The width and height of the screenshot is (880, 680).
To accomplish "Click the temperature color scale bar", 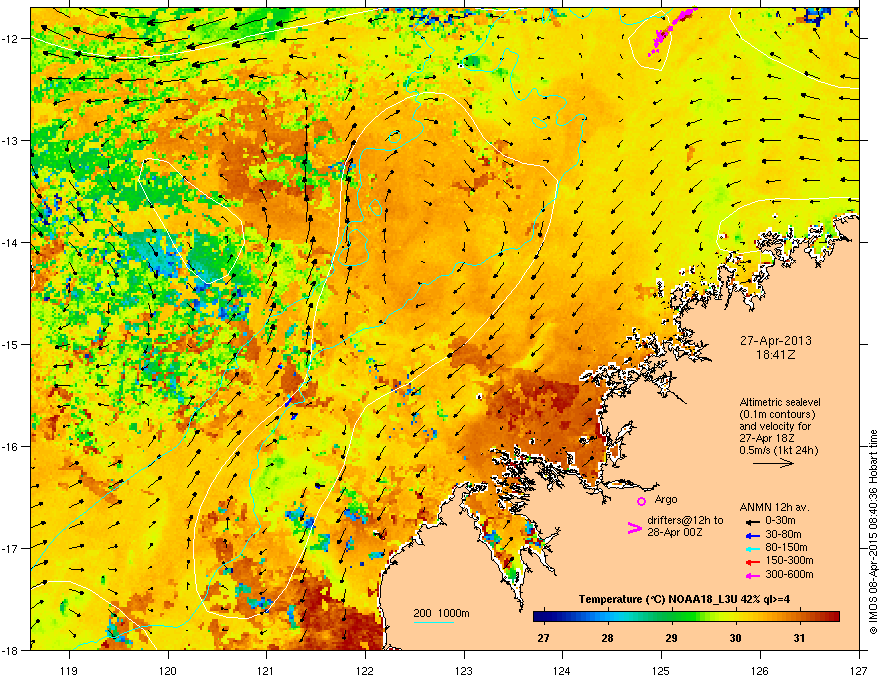I will click(686, 617).
